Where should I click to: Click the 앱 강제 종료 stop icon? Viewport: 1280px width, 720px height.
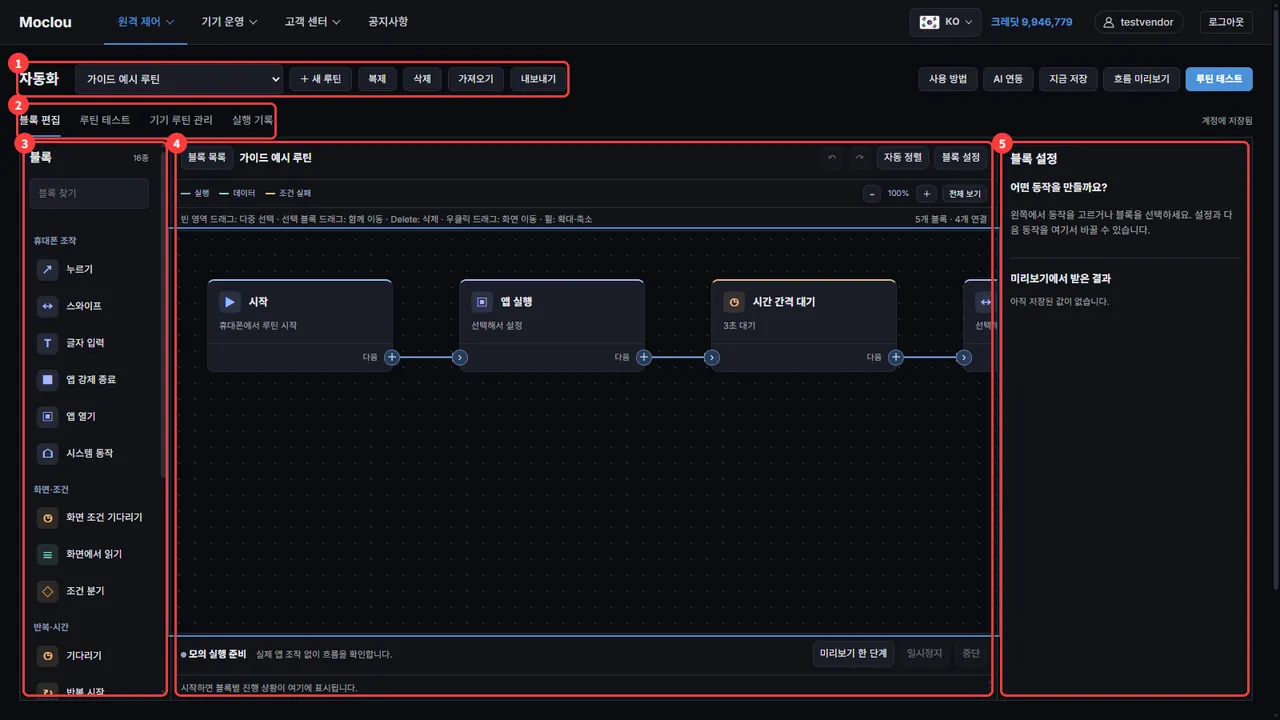[47, 380]
